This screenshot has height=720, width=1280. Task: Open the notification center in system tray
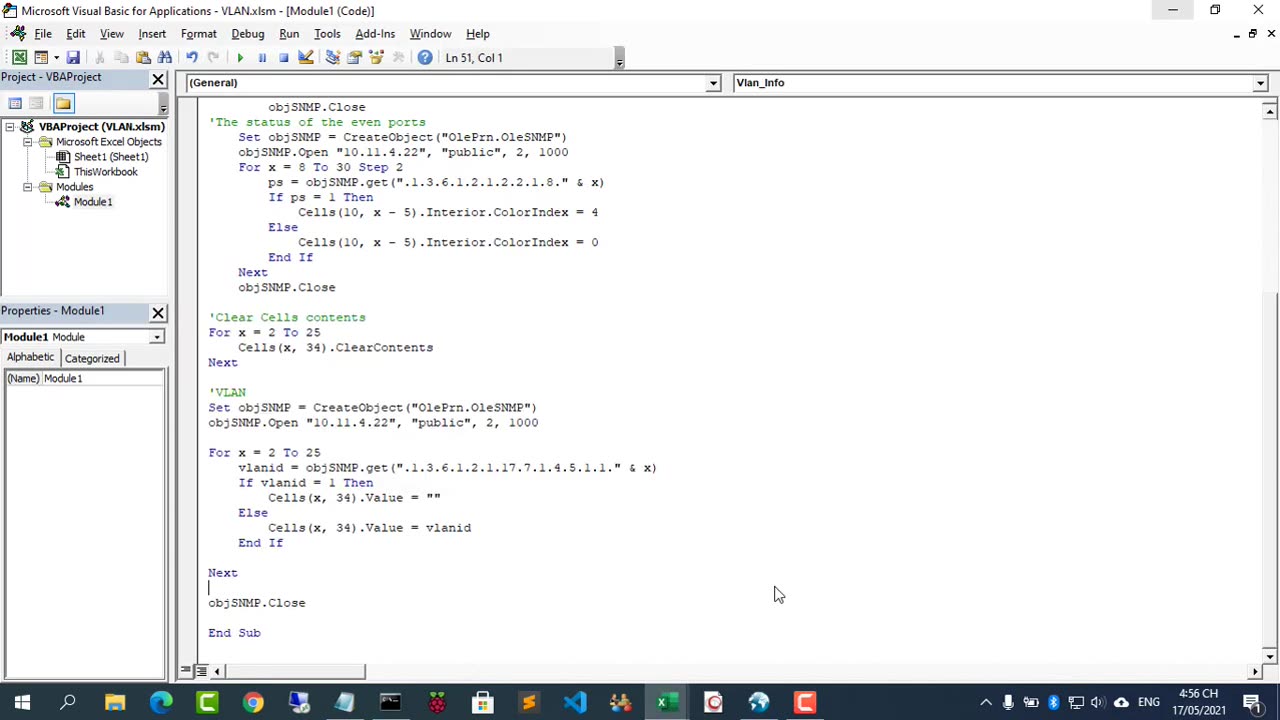pos(1252,703)
